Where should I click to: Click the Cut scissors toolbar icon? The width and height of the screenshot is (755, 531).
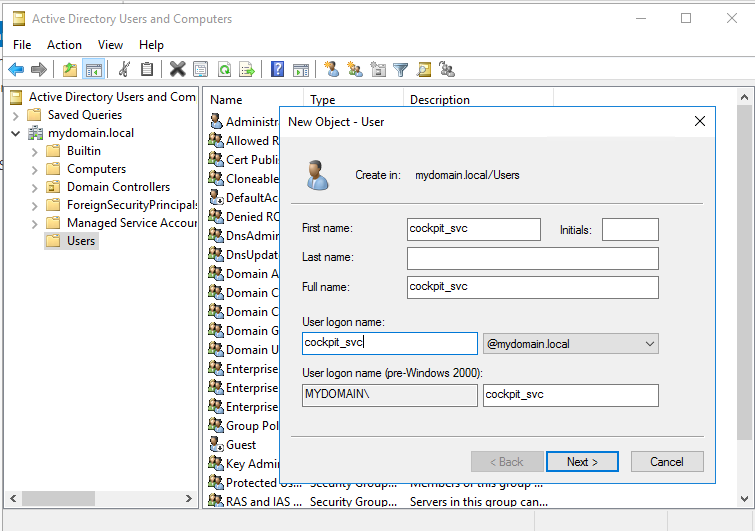click(124, 69)
